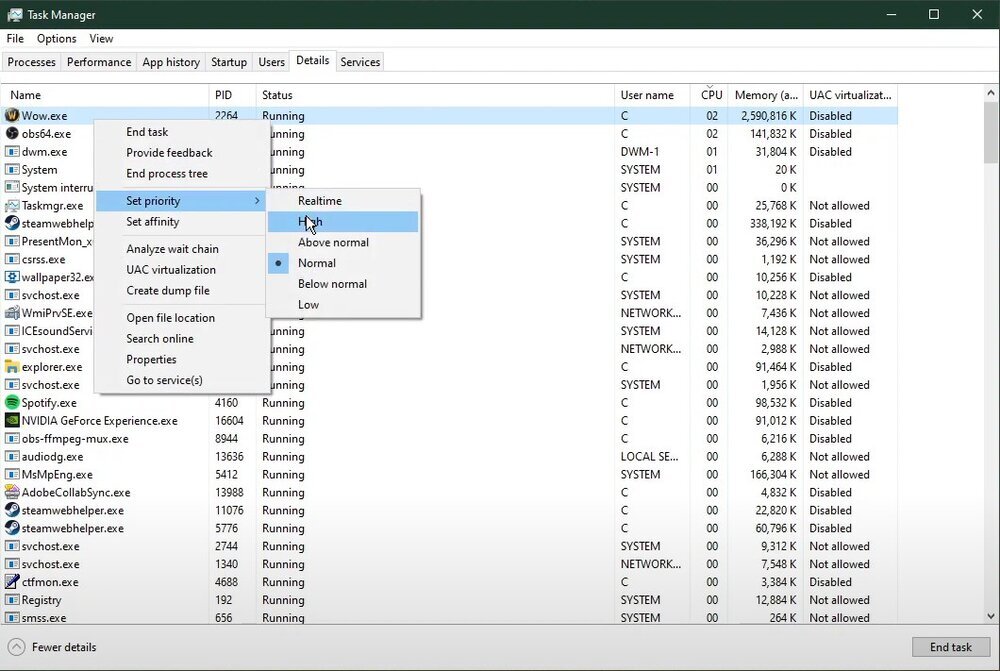The height and width of the screenshot is (671, 1000).
Task: Open the Options menu
Action: click(56, 39)
